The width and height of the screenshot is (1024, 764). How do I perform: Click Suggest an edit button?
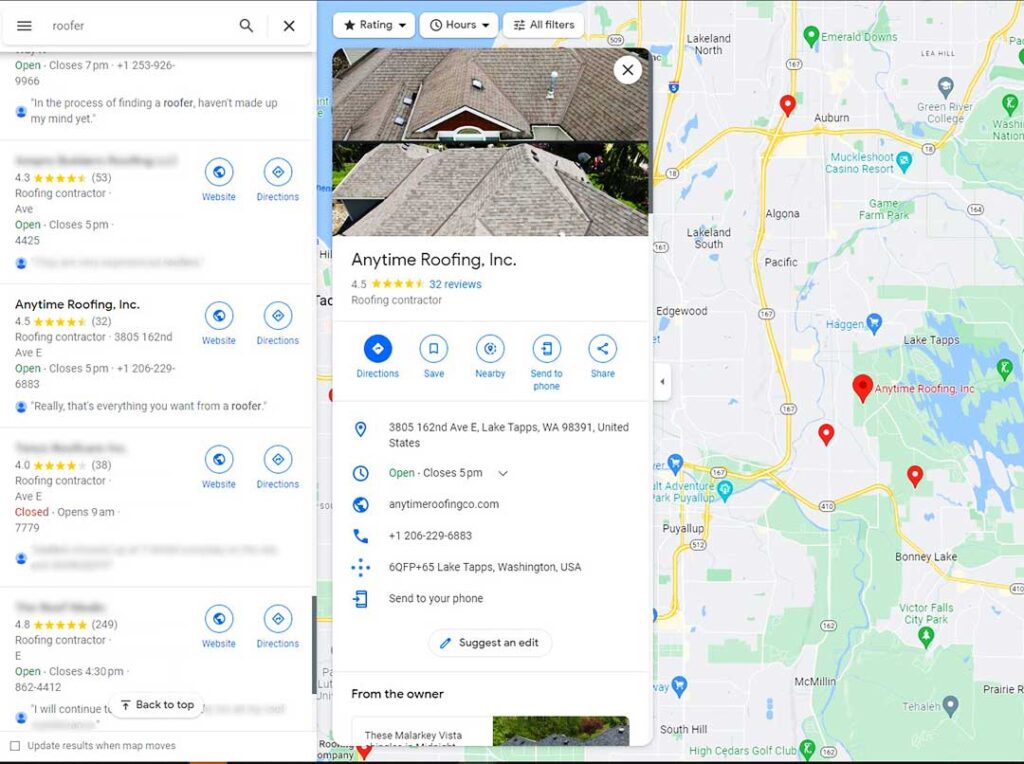(x=490, y=643)
